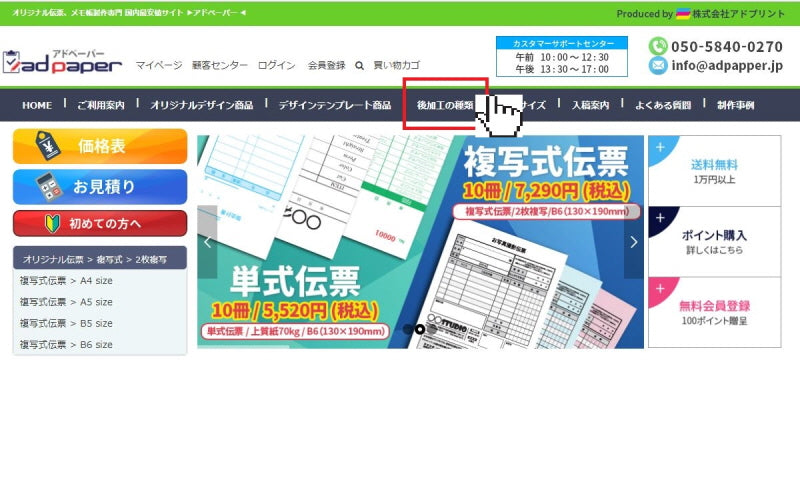Open the HOME menu item
800x480 pixels.
[37, 105]
